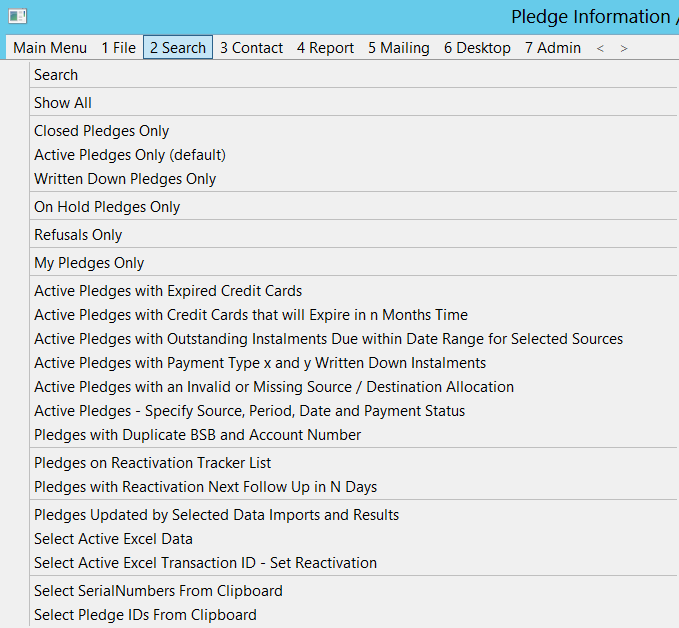Select Refusals Only
The height and width of the screenshot is (628, 679).
pos(78,235)
